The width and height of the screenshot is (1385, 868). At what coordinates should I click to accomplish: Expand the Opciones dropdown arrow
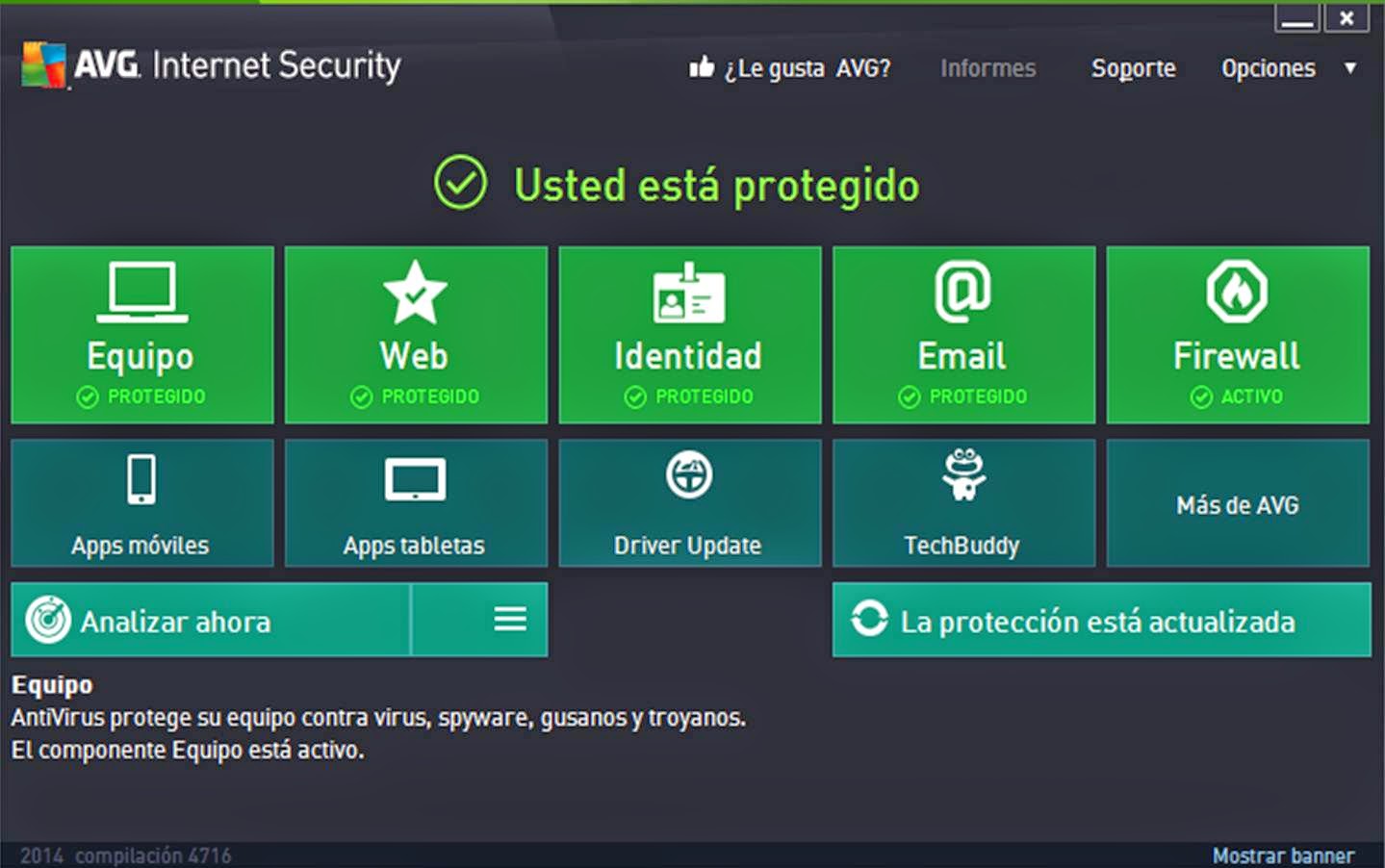tap(1350, 68)
